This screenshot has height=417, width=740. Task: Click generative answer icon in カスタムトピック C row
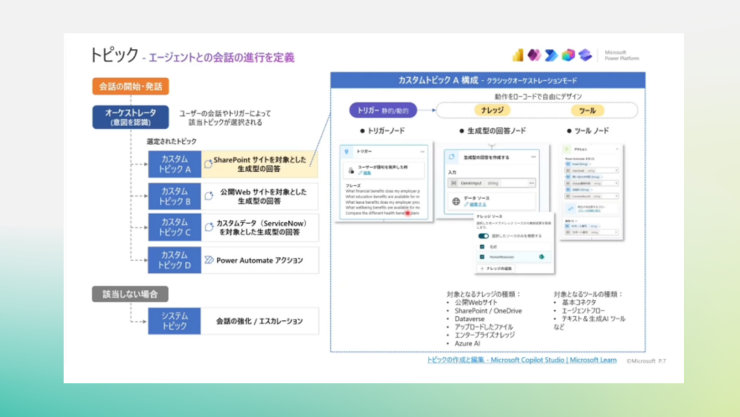tap(209, 227)
